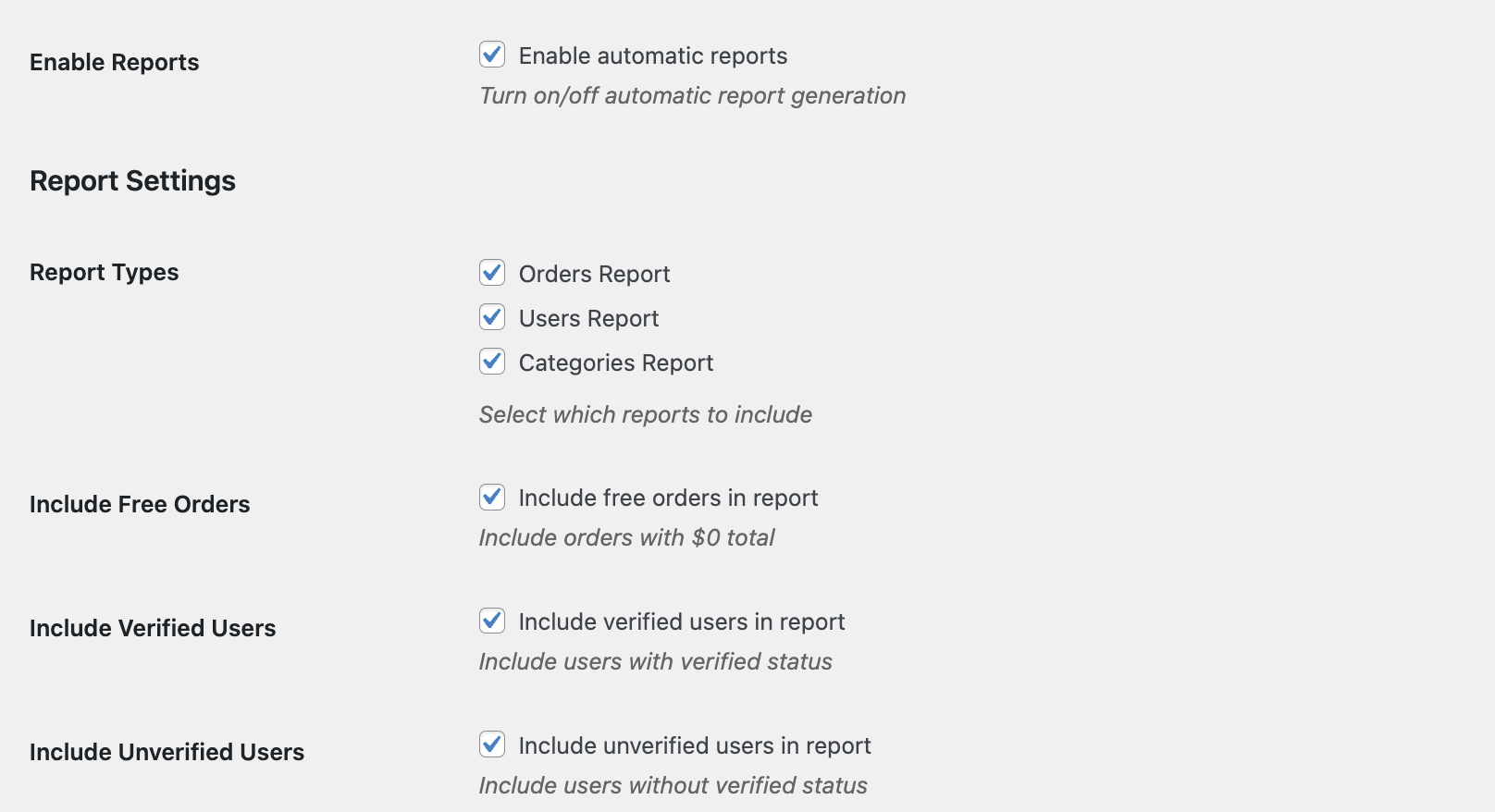
Task: Click the "Select which reports to include" description
Action: [645, 414]
